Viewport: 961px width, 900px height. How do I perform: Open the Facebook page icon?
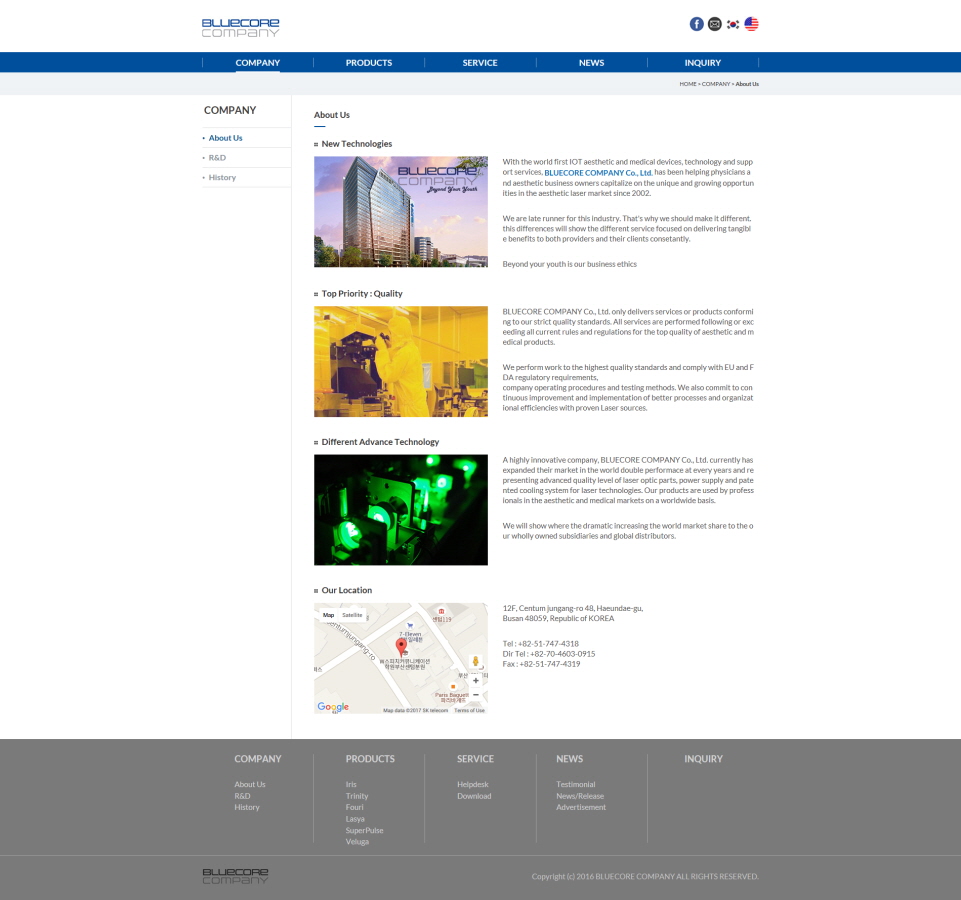click(696, 24)
